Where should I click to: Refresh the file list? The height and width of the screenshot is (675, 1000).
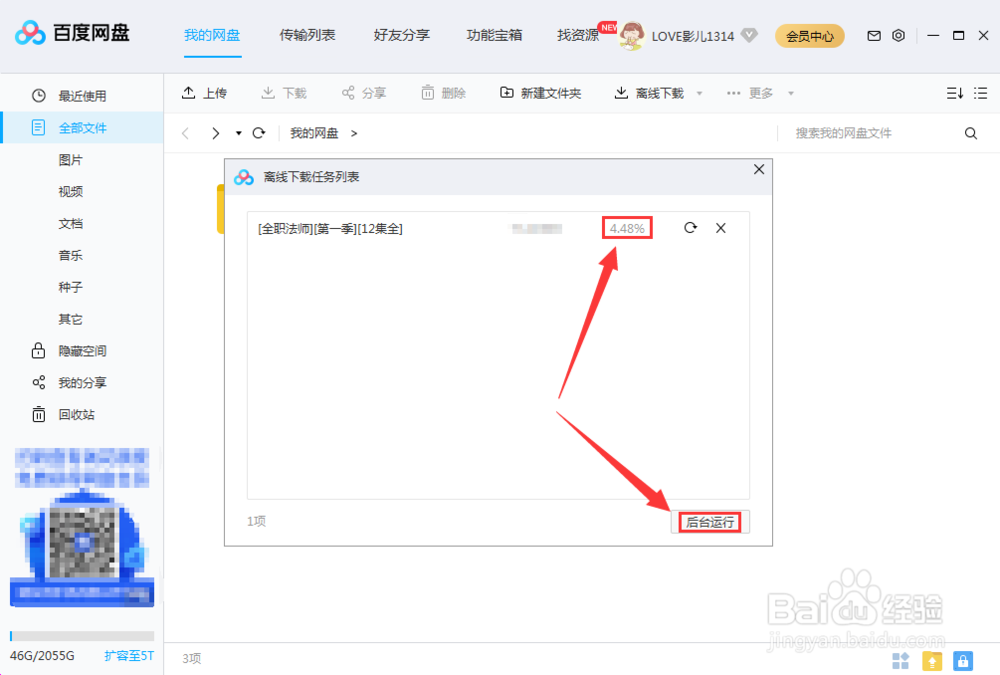pyautogui.click(x=258, y=133)
